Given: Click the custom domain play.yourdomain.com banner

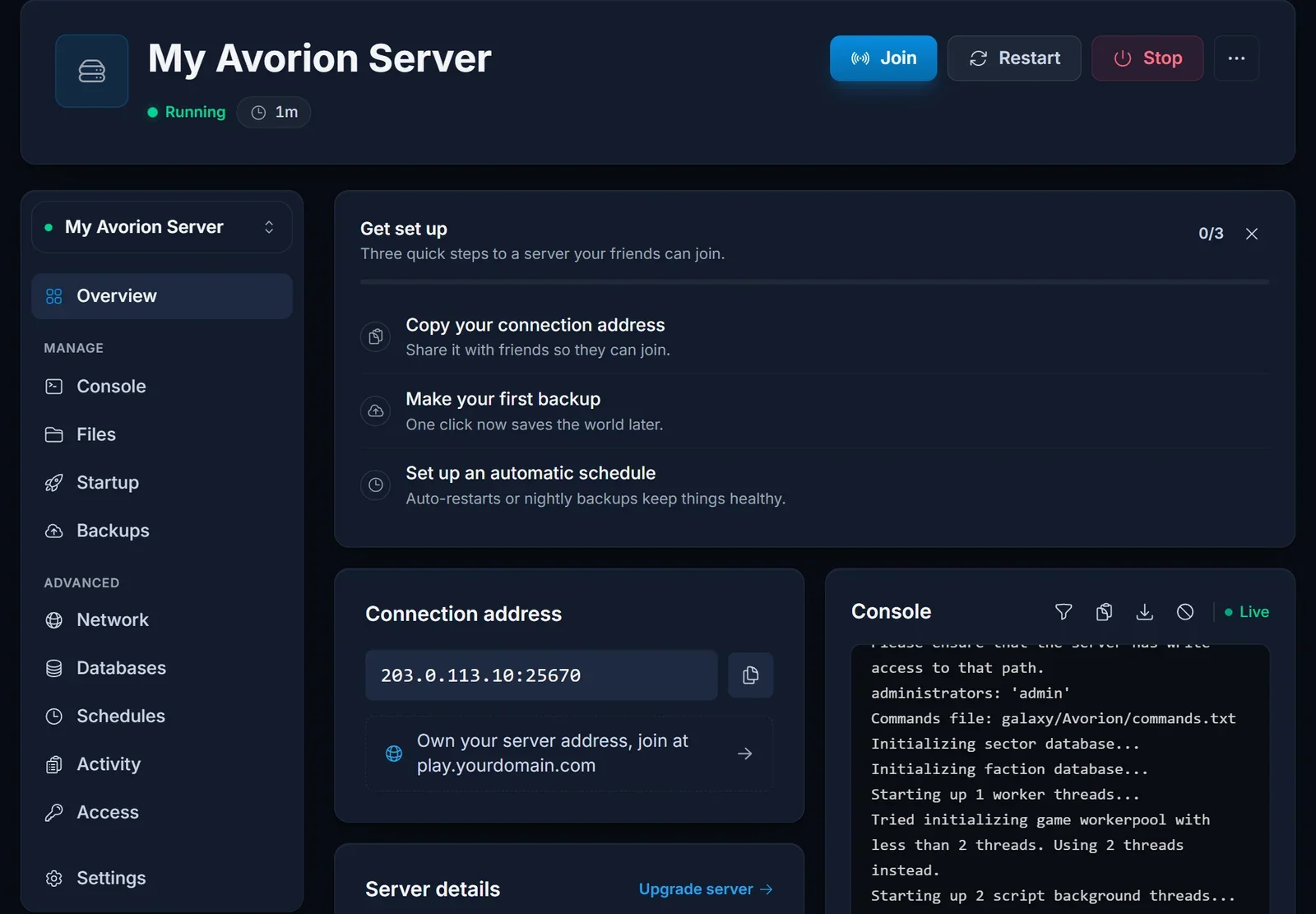Looking at the screenshot, I should 569,754.
